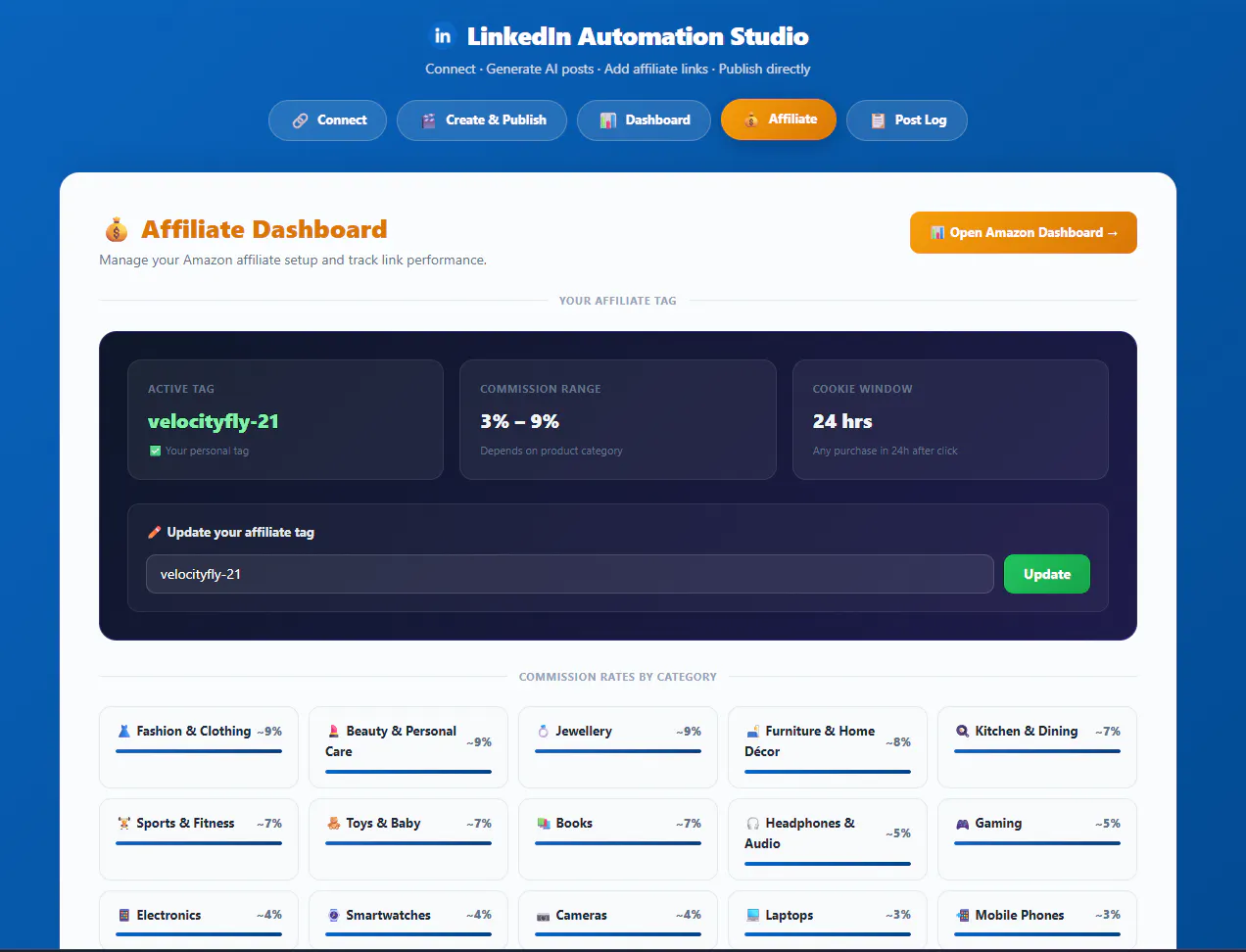The image size is (1246, 952).
Task: Click the laptop icon for Laptops
Action: tap(753, 916)
